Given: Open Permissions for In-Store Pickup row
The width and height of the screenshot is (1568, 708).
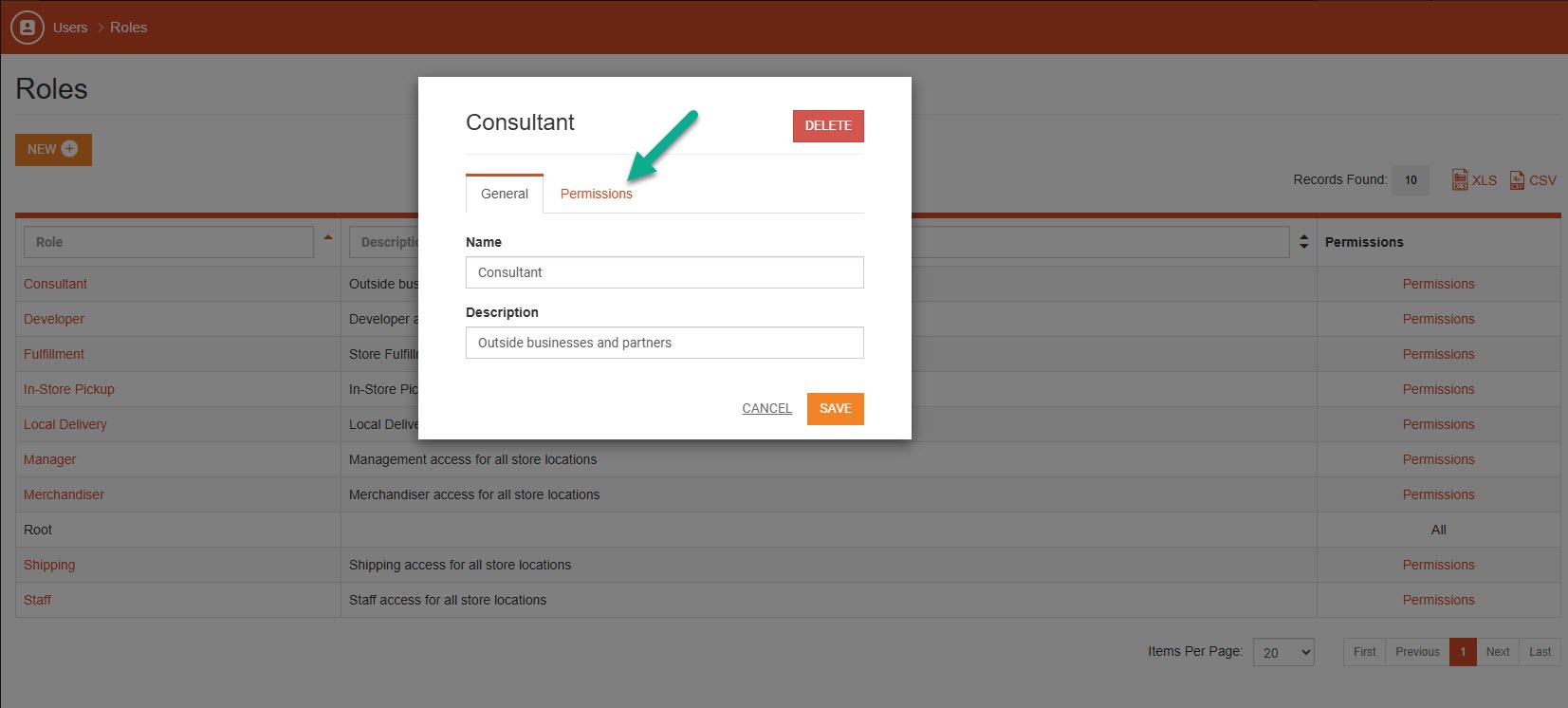Looking at the screenshot, I should pos(1438,389).
